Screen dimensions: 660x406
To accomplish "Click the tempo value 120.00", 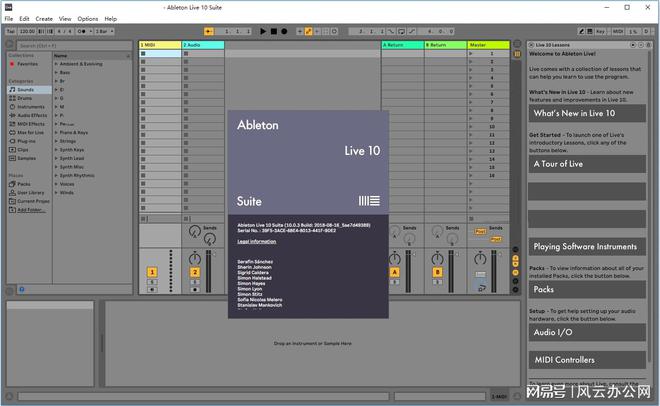I will point(27,31).
